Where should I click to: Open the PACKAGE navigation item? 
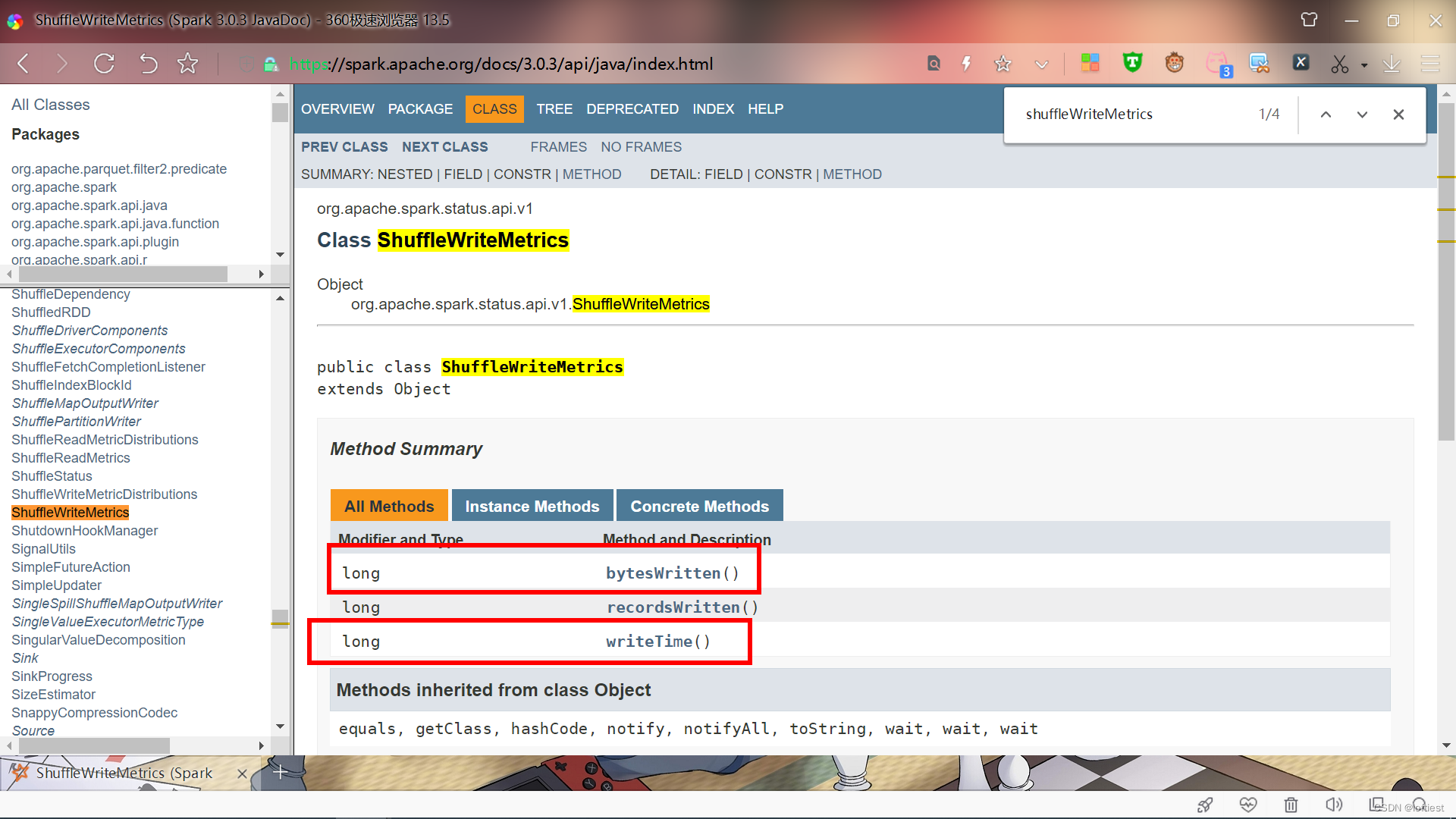[x=420, y=109]
